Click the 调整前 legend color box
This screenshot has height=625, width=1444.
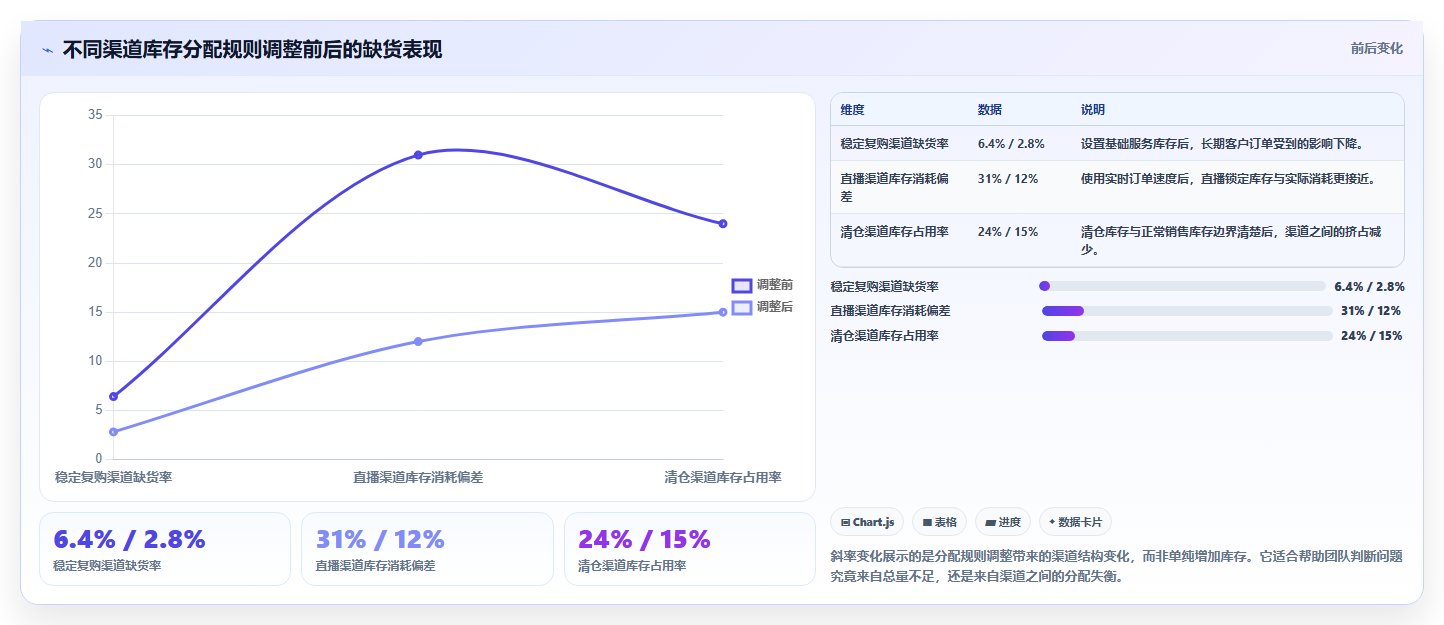click(x=742, y=285)
